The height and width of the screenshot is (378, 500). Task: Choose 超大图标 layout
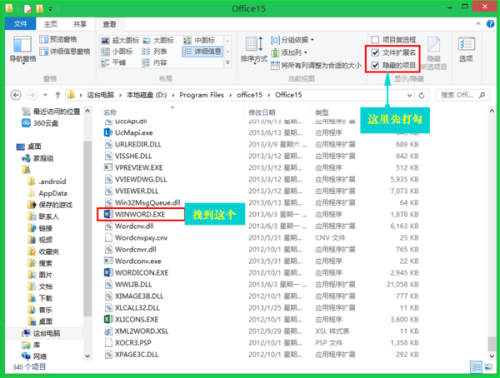[120, 40]
